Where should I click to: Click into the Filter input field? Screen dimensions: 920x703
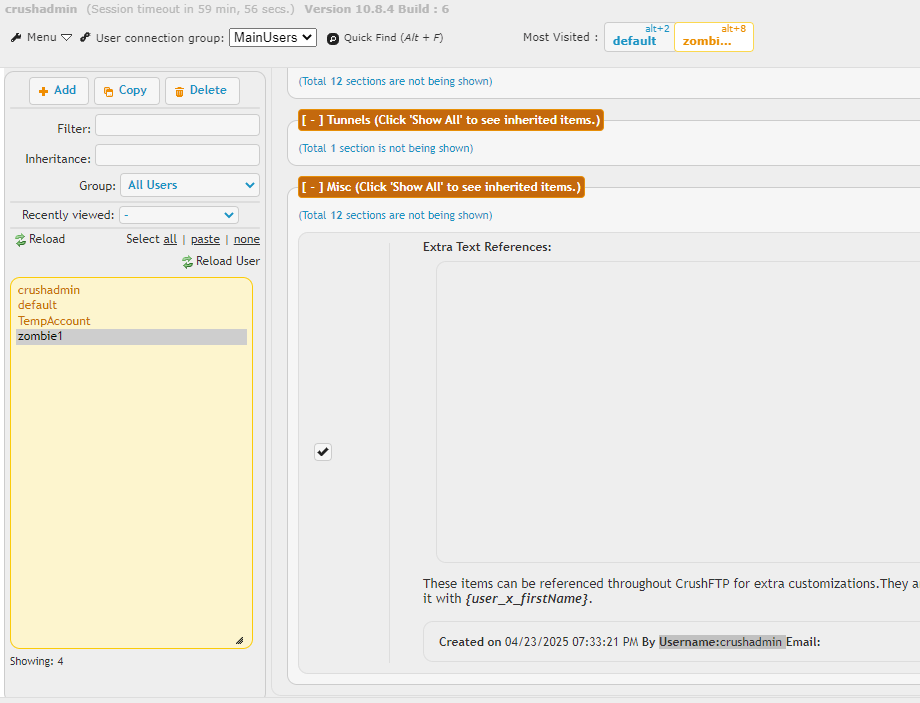click(x=177, y=125)
